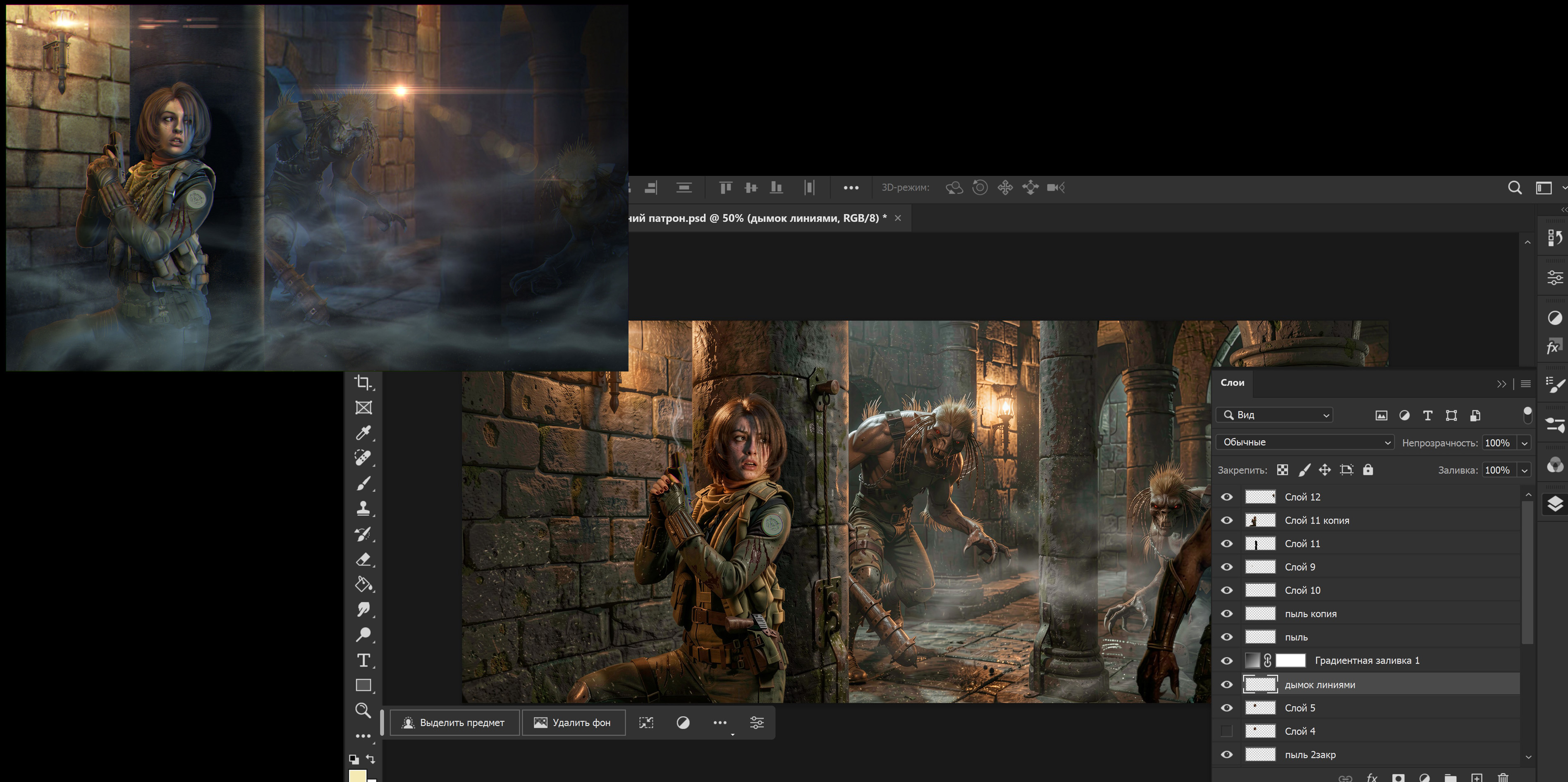Image resolution: width=1568 pixels, height=782 pixels.
Task: Select the Brush tool in the toolbox
Action: (363, 483)
